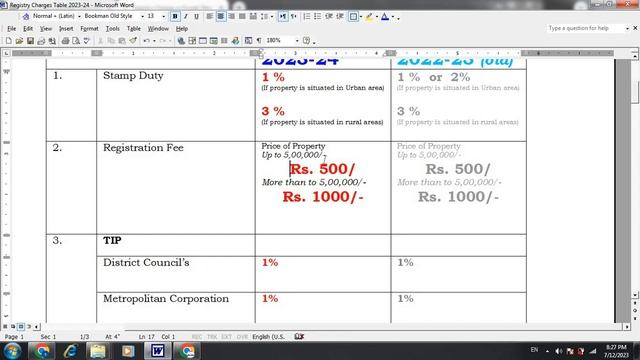Apply bulleted list formatting
This screenshot has height=360, width=640.
(x=318, y=16)
